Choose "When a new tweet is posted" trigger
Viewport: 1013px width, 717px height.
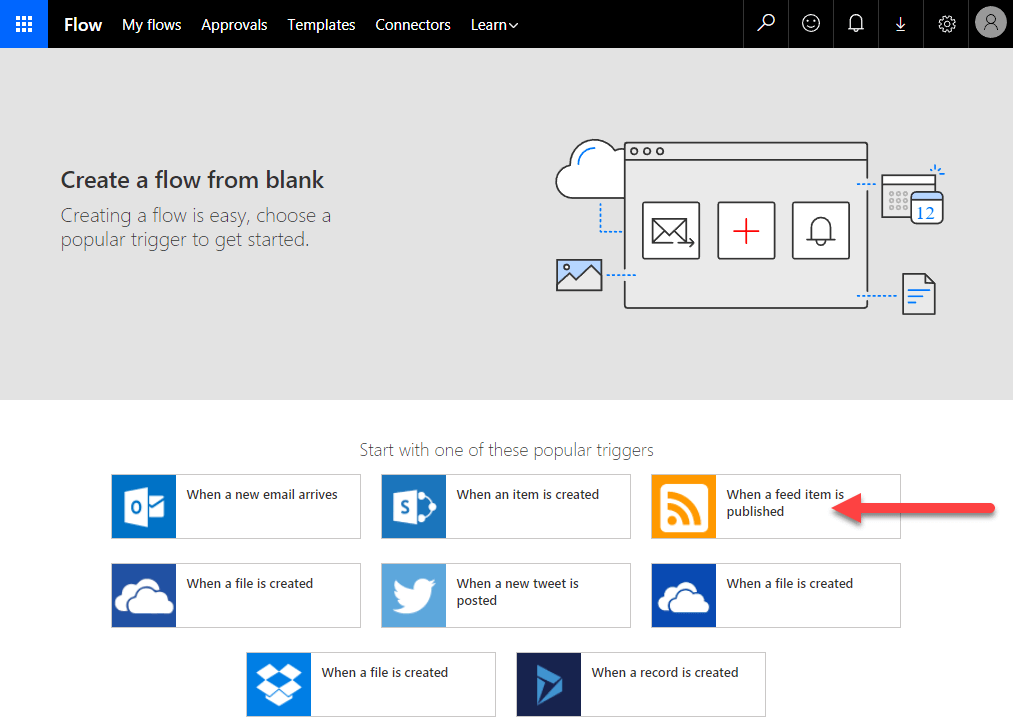pos(517,592)
